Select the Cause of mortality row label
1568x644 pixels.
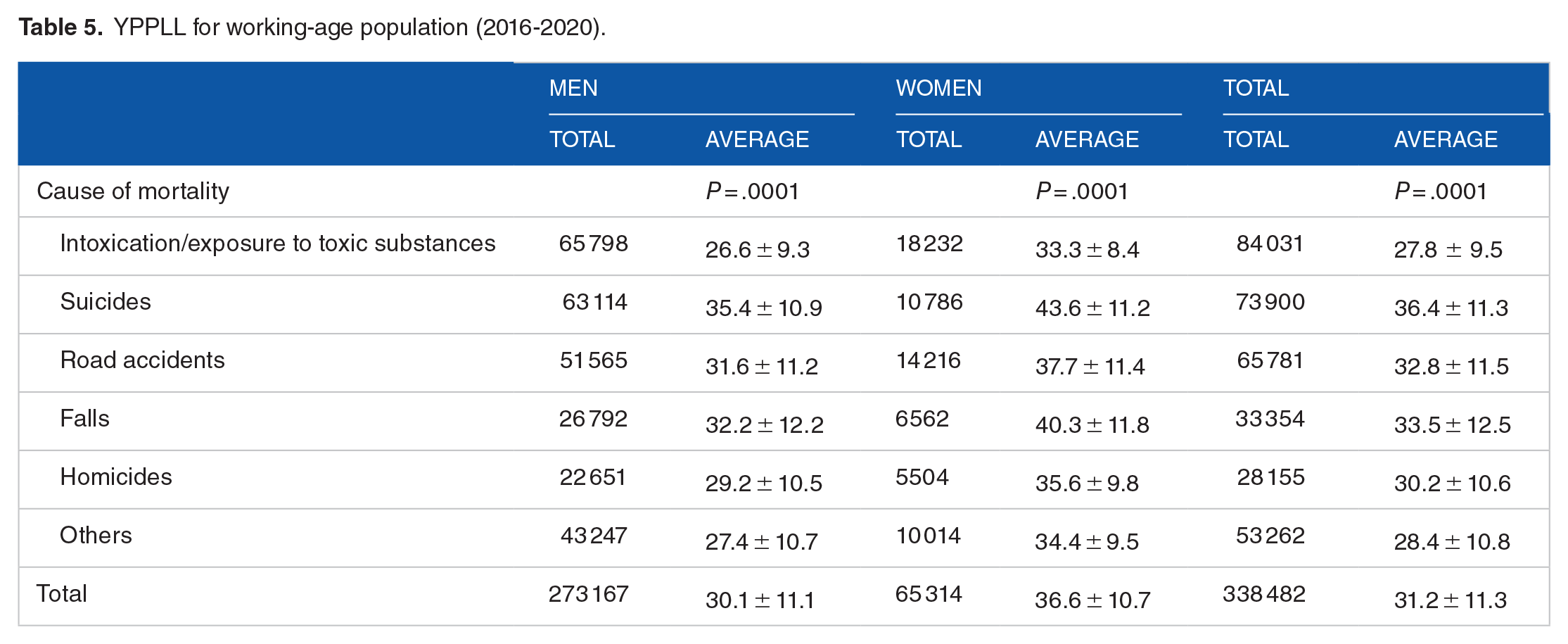tap(133, 191)
